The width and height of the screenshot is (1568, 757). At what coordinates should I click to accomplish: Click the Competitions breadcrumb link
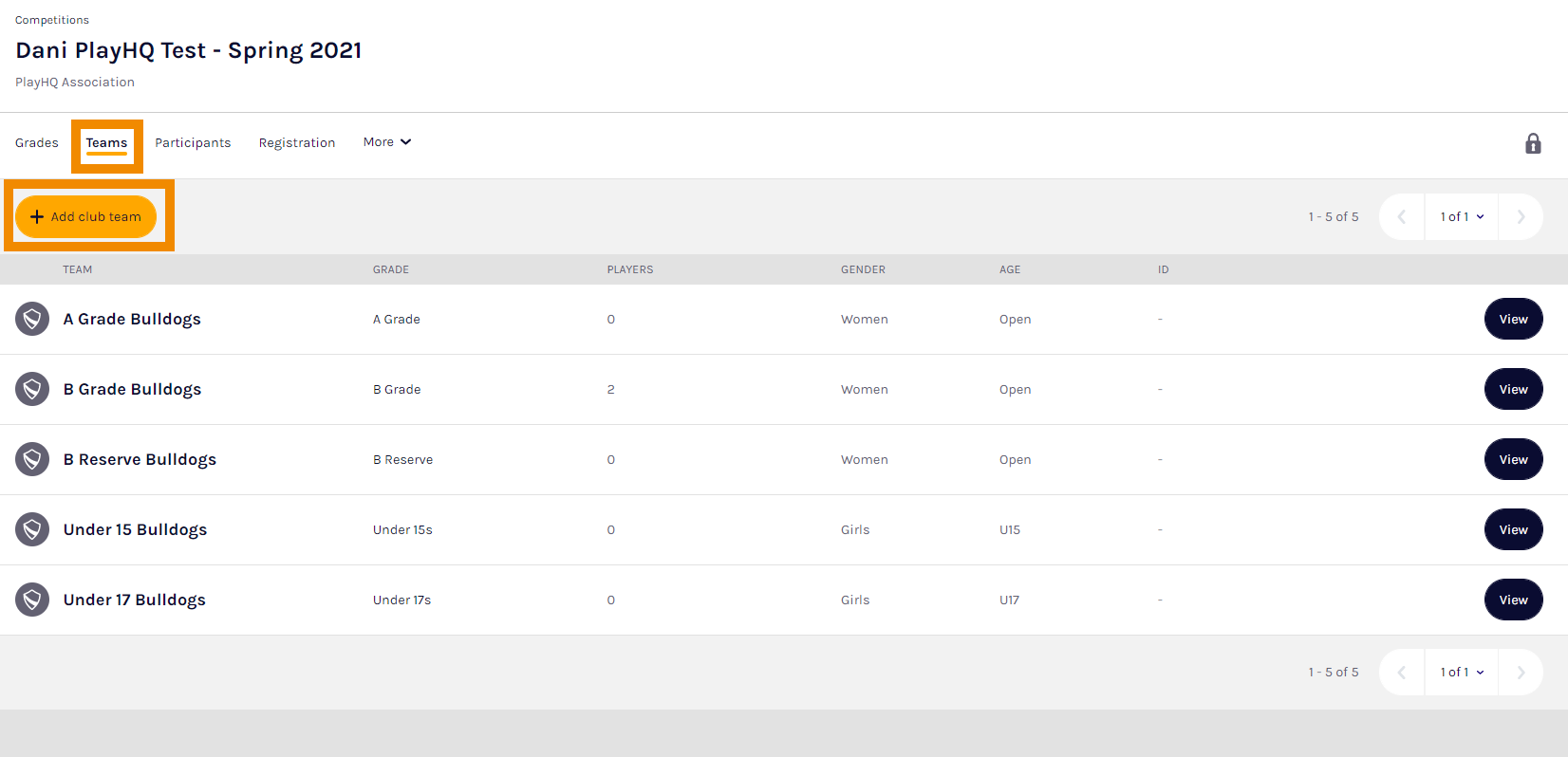click(x=52, y=20)
